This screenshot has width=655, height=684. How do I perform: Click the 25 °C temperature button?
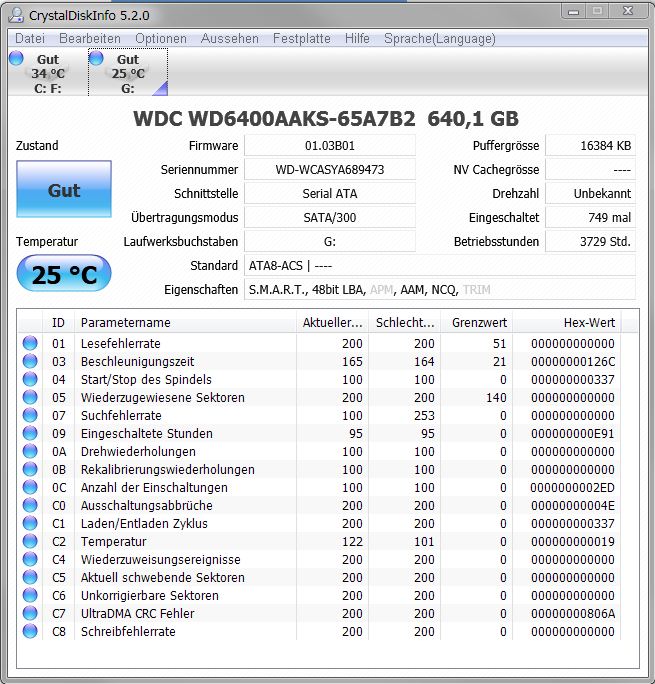[64, 274]
